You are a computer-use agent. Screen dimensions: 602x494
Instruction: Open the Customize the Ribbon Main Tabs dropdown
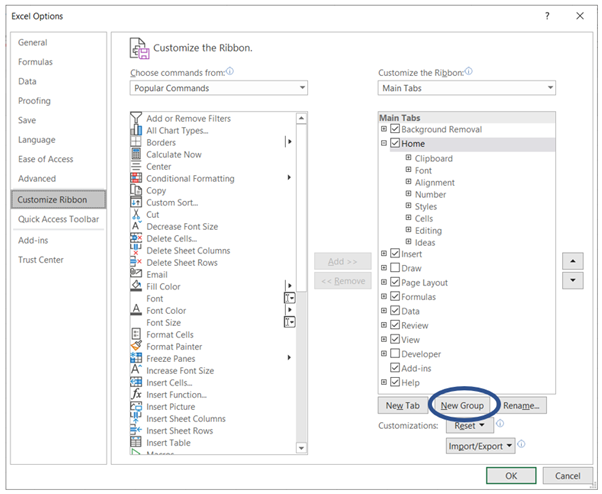(x=466, y=88)
